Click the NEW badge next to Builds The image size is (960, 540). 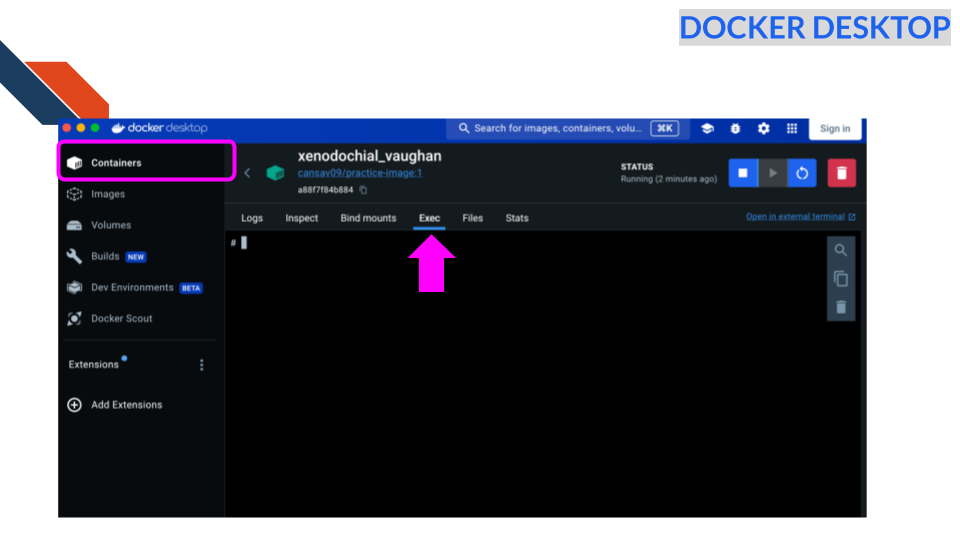click(136, 257)
